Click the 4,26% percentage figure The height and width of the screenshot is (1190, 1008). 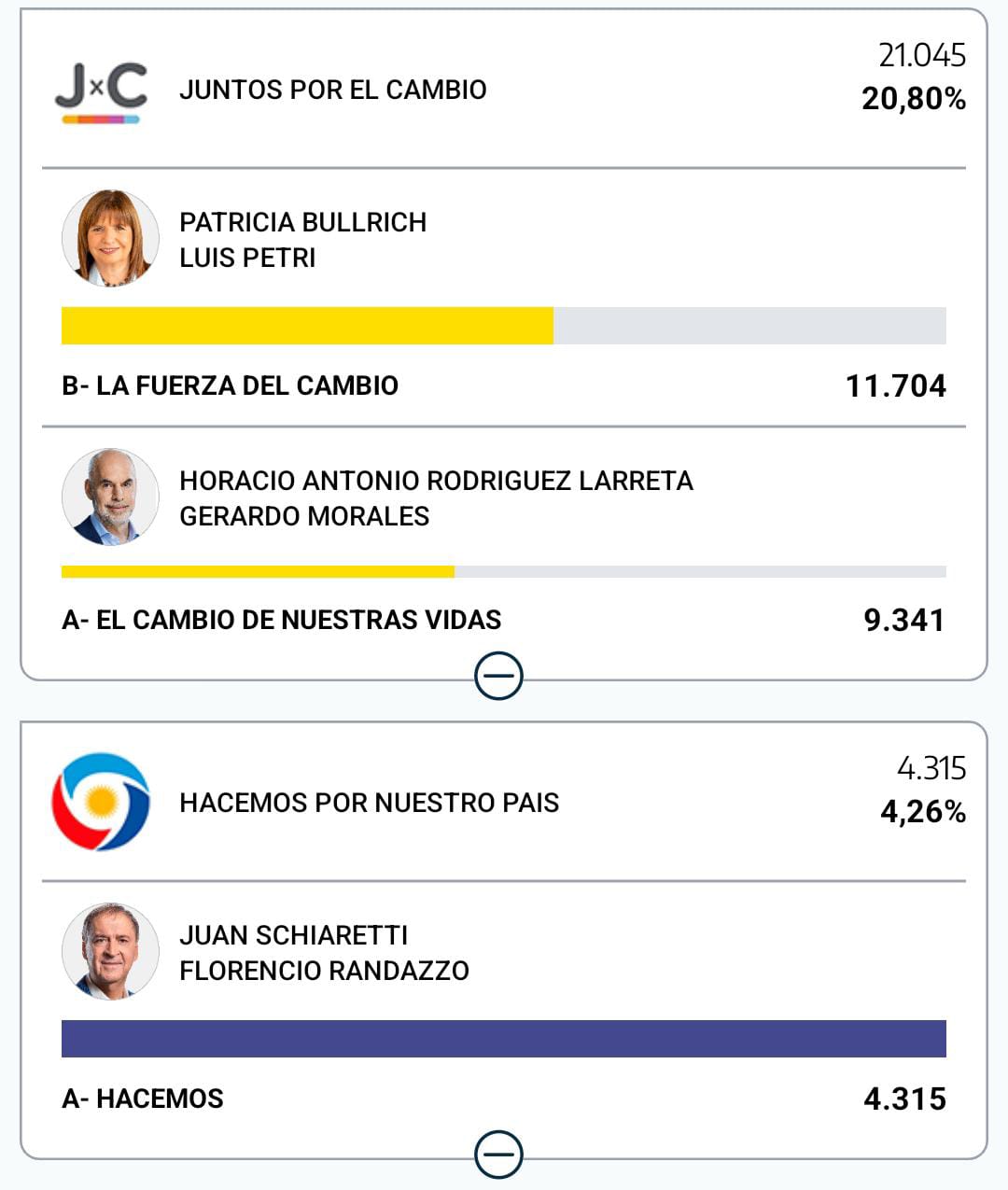click(922, 812)
